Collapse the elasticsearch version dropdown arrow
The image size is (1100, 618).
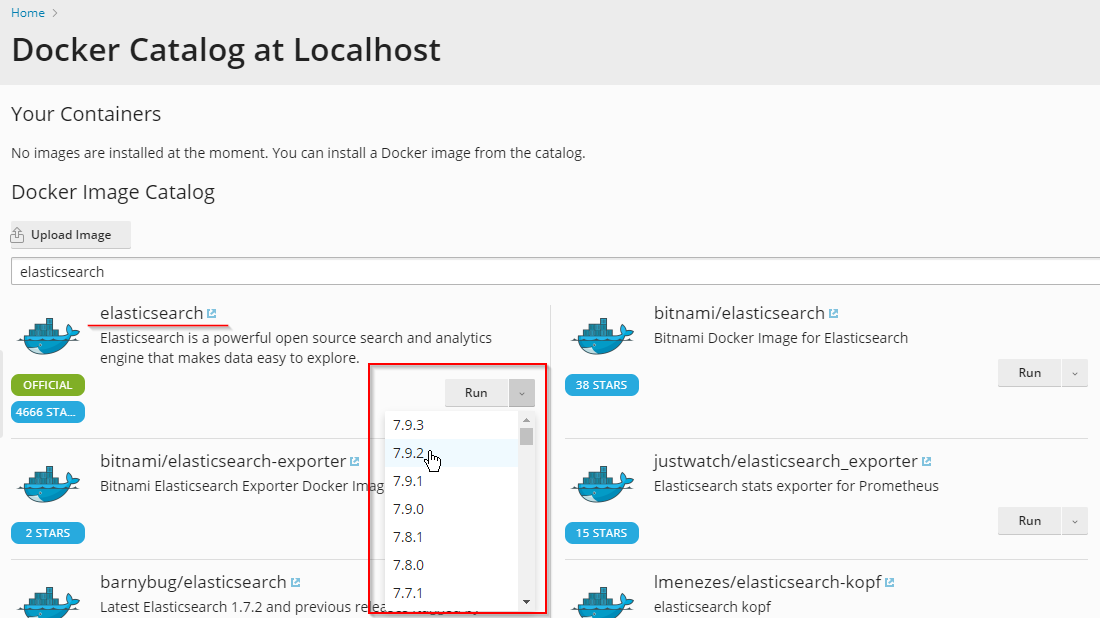(x=521, y=393)
